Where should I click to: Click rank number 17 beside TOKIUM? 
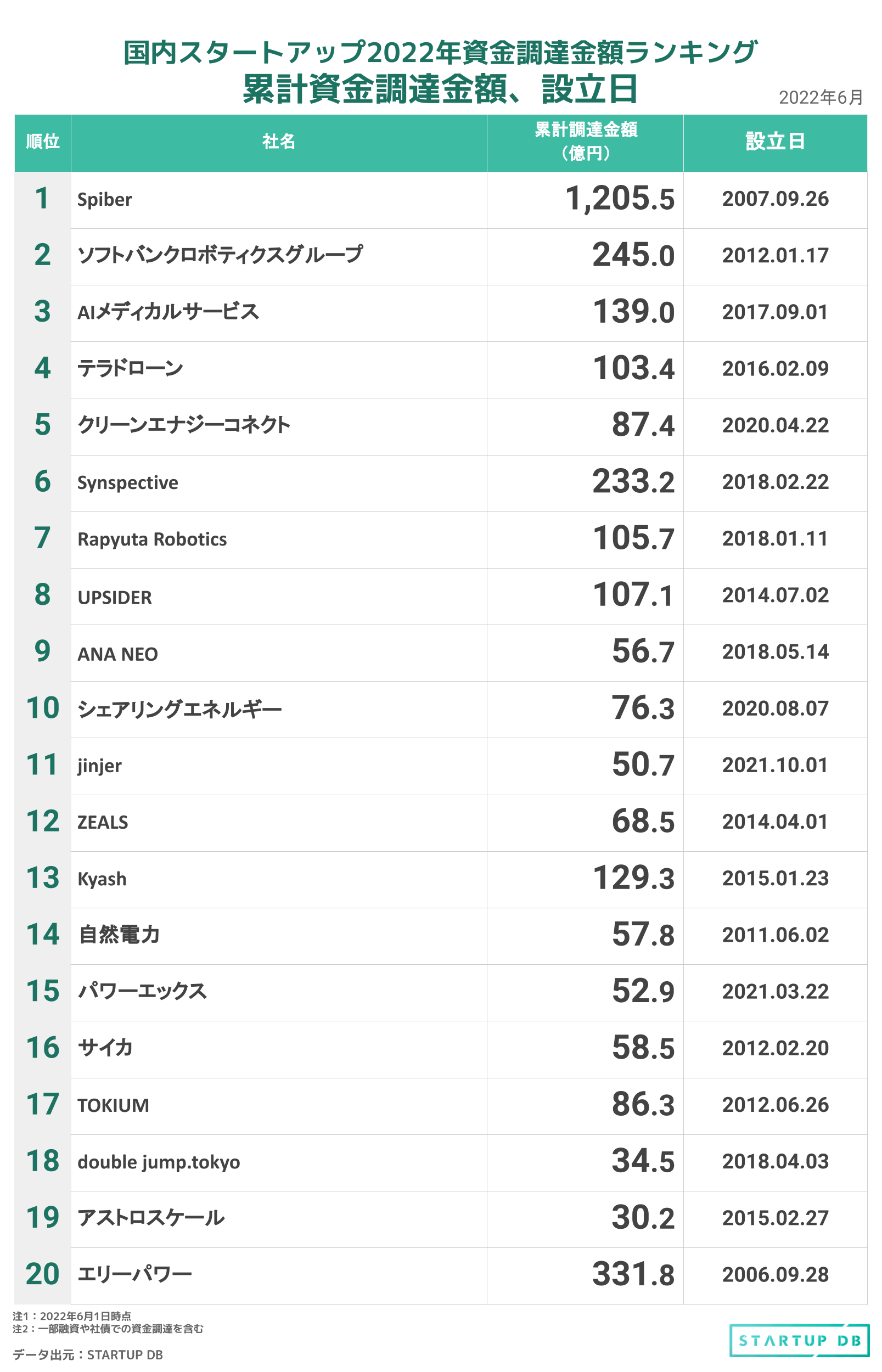pos(42,1104)
